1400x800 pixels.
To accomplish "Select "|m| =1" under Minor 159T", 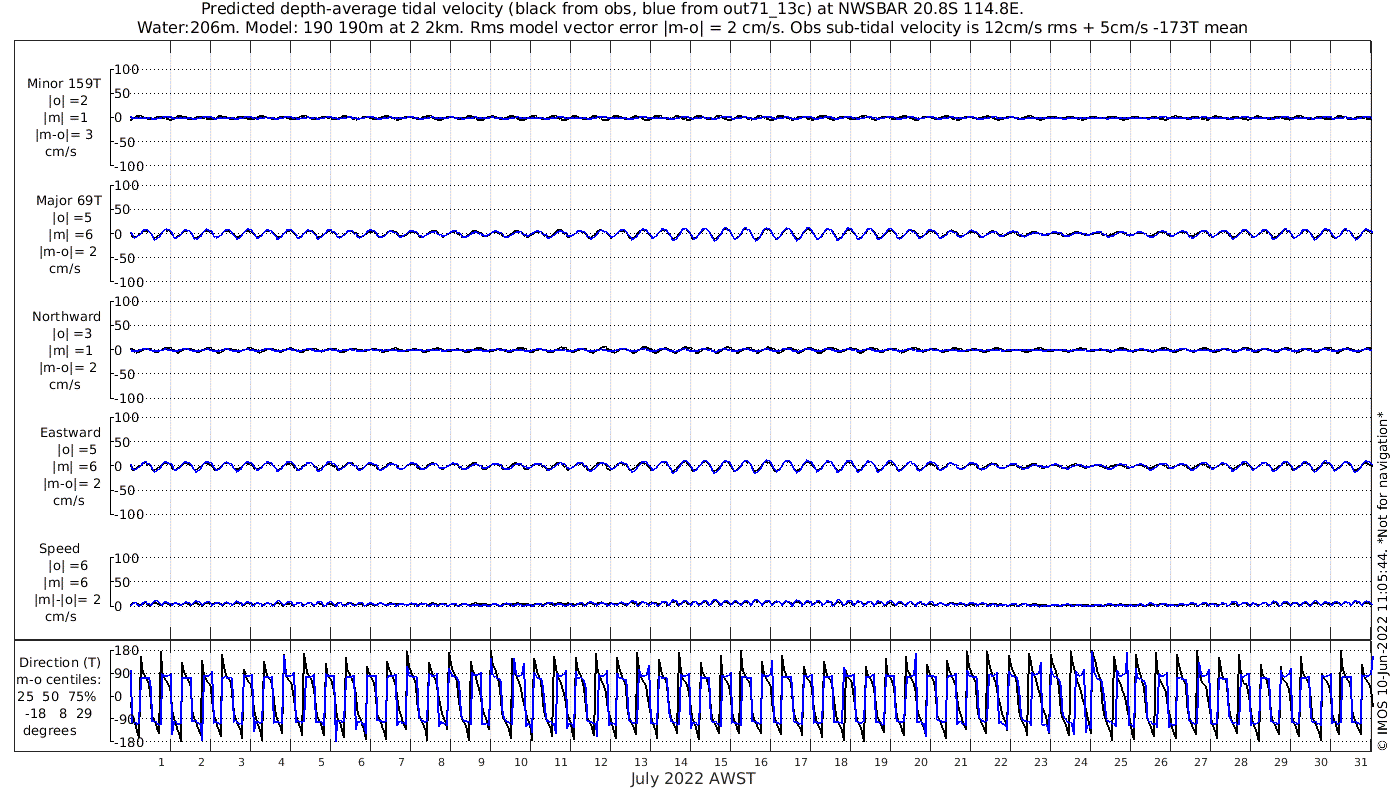I will point(67,117).
